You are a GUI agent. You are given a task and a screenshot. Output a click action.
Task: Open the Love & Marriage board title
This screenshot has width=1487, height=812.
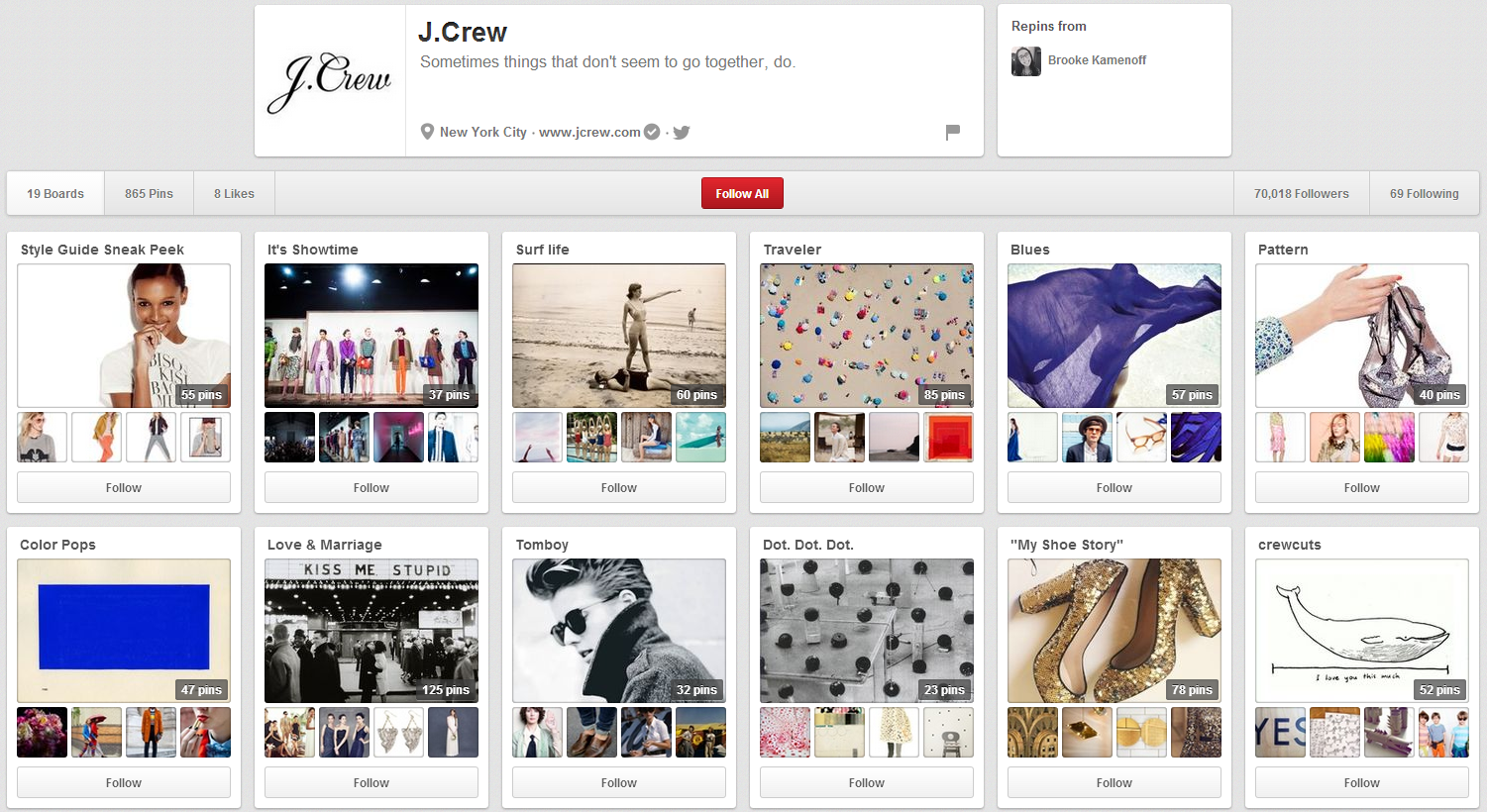[x=324, y=545]
